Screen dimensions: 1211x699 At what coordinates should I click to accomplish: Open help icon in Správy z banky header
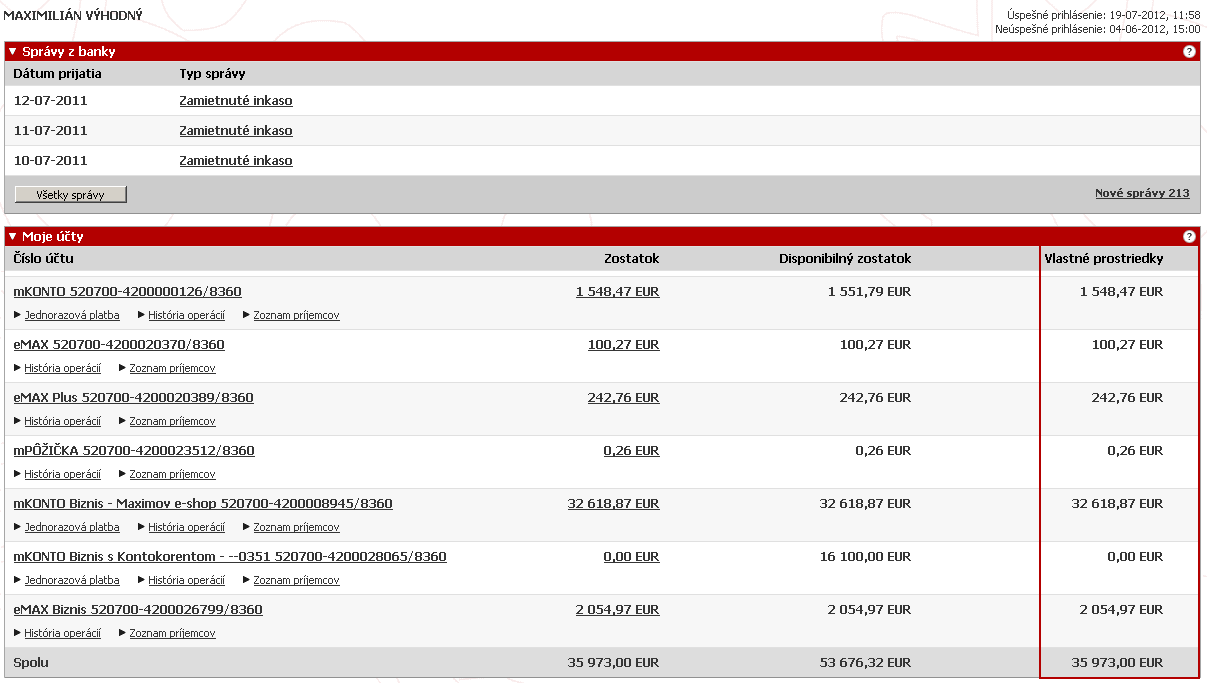click(x=1189, y=51)
